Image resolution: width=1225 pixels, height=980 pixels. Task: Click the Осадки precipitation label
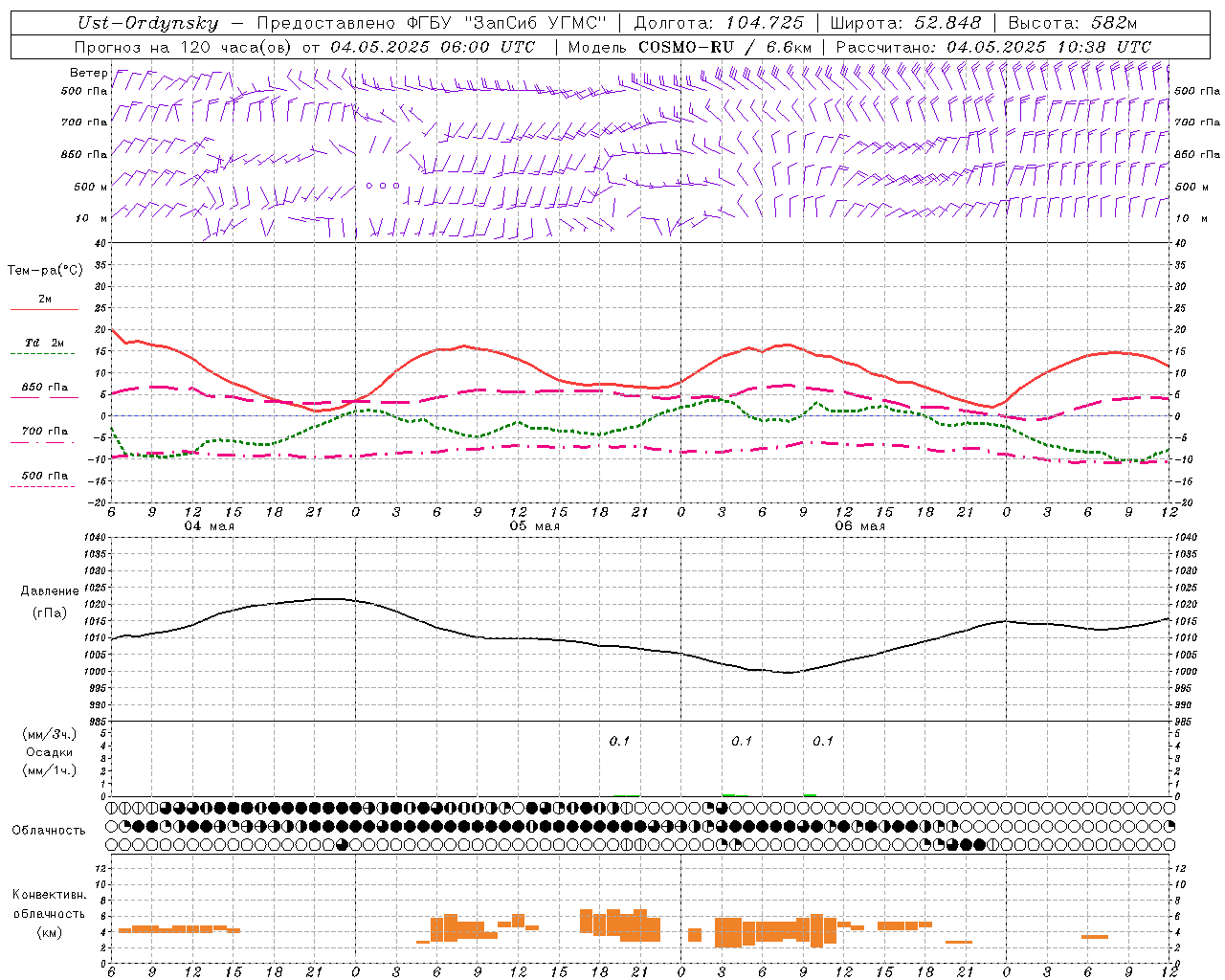50,752
